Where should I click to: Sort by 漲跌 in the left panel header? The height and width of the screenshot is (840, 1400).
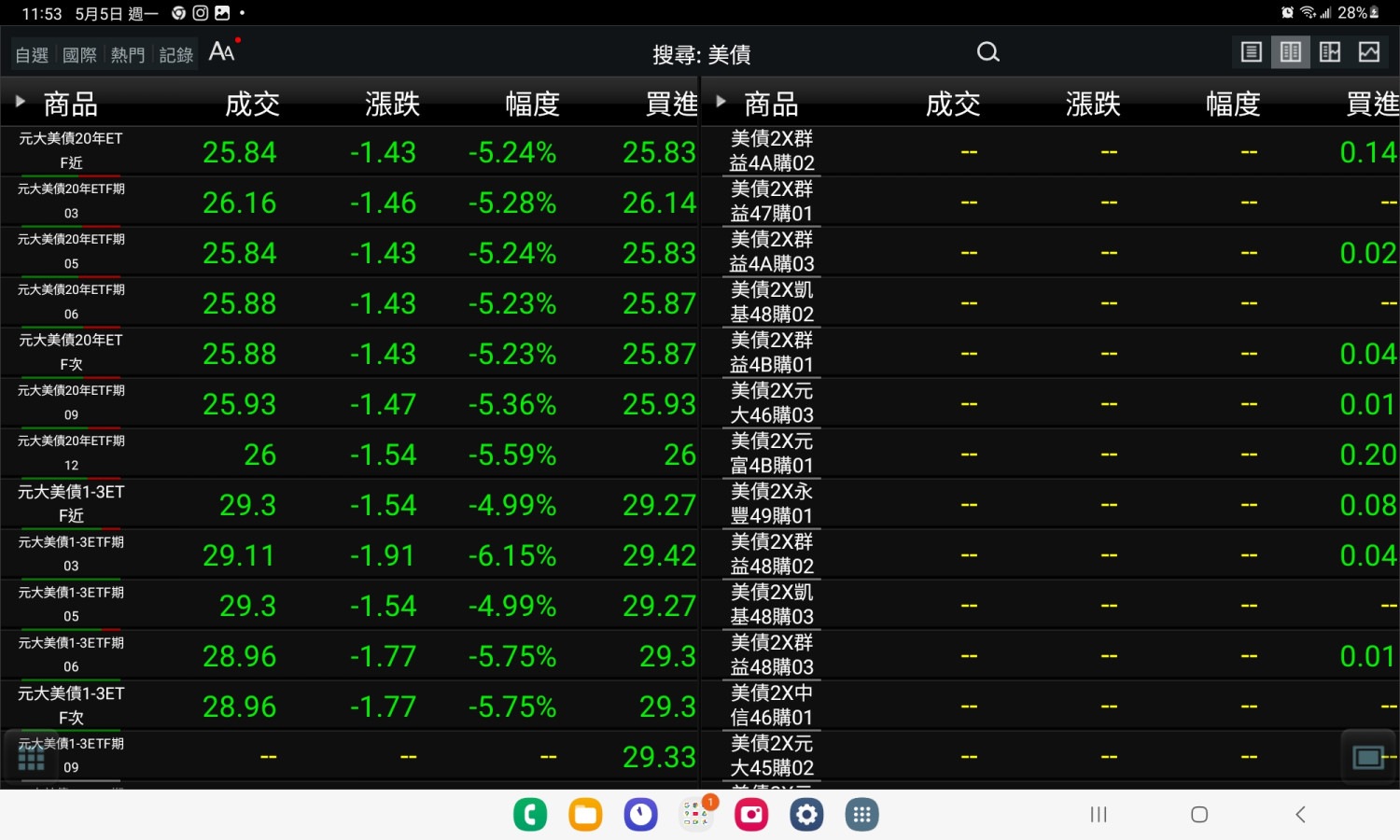392,104
